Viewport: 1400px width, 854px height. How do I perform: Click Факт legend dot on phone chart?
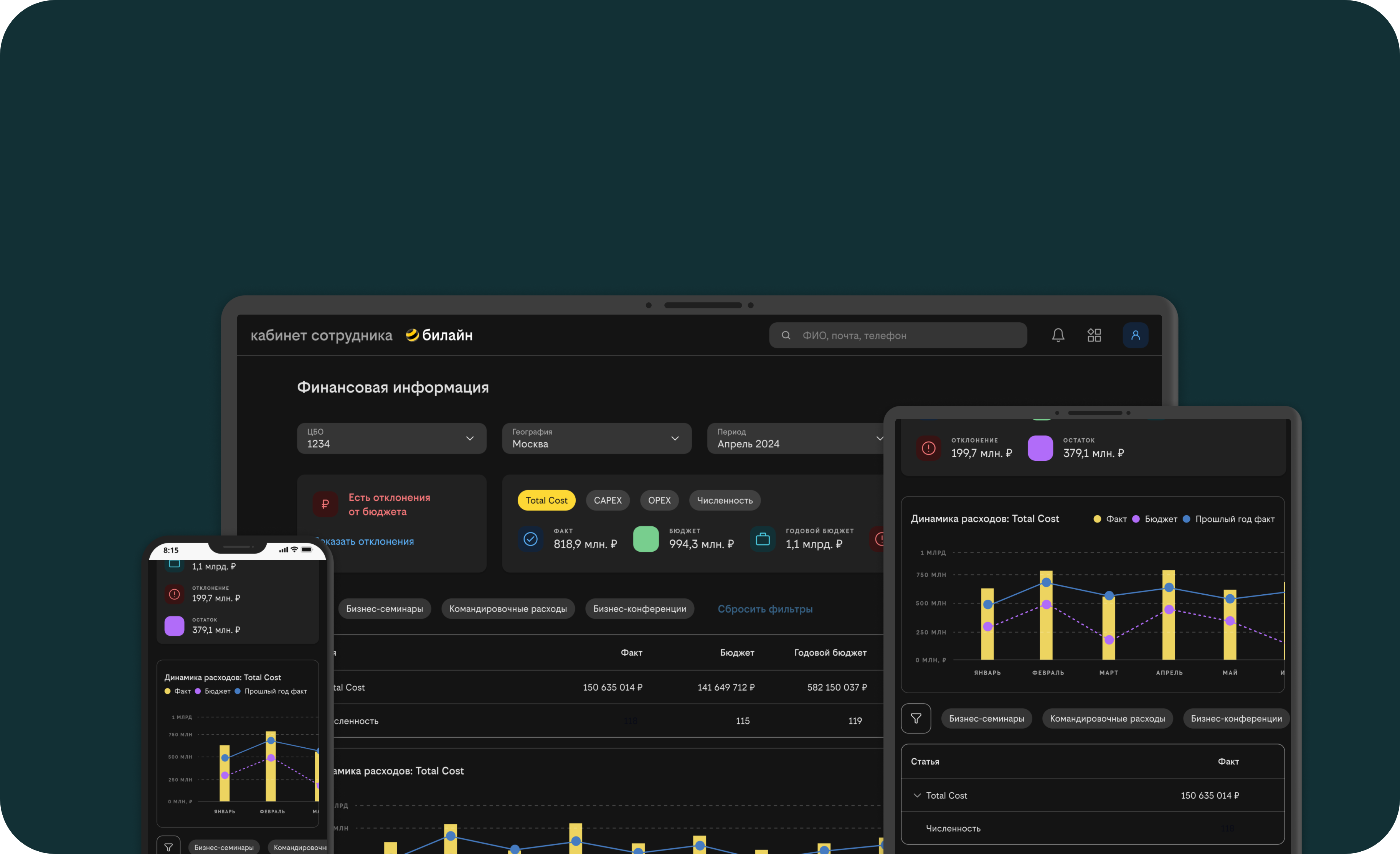(x=167, y=691)
